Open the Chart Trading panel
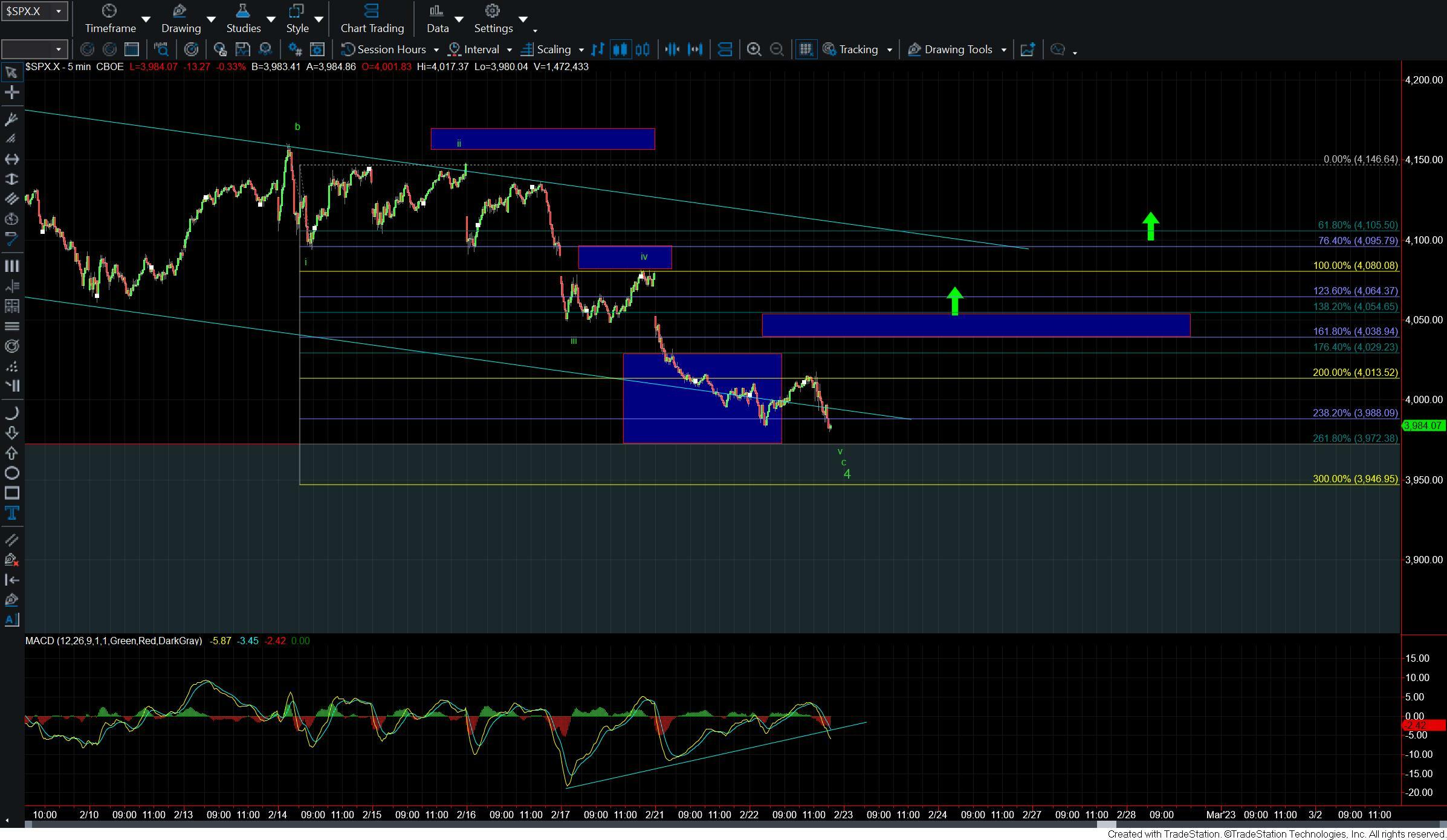 pos(372,18)
